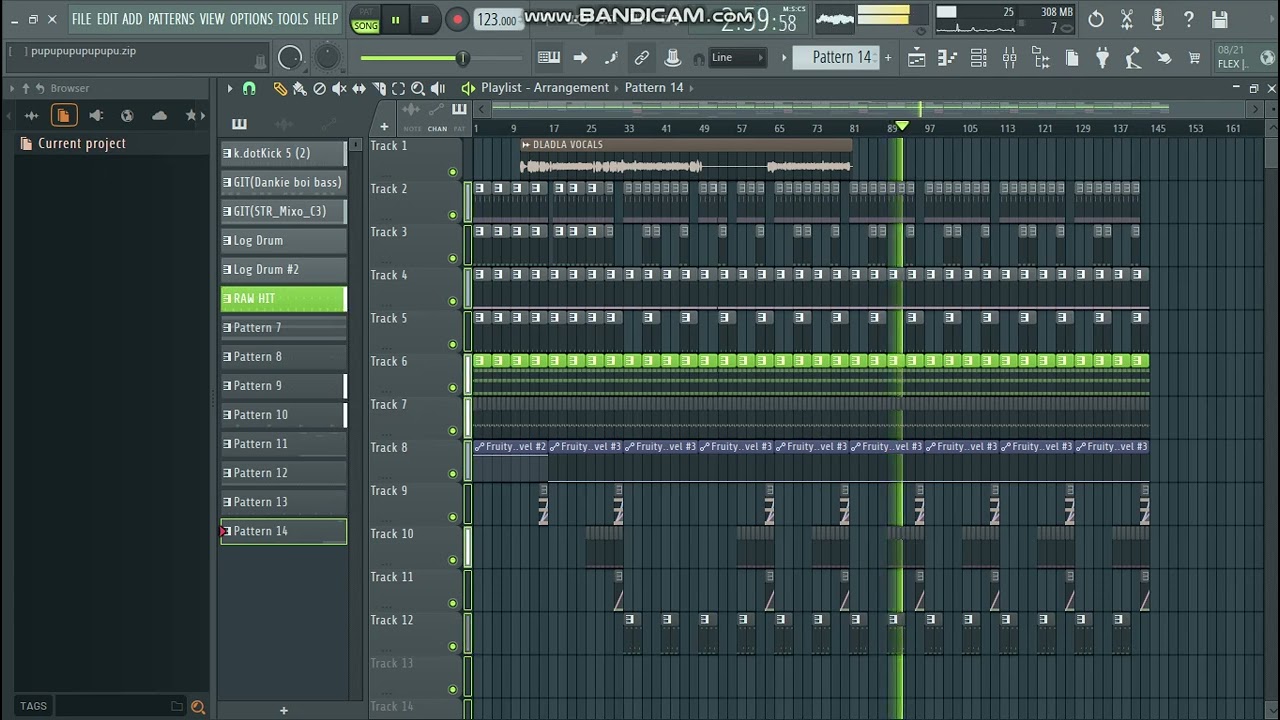This screenshot has height=720, width=1280.
Task: Switch to the starred browser tab
Action: tap(191, 116)
